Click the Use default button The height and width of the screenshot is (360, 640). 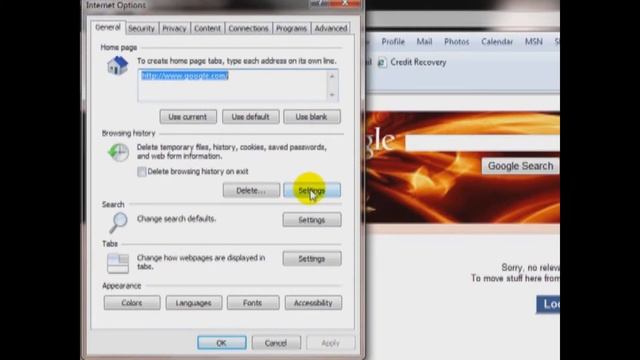pos(251,117)
